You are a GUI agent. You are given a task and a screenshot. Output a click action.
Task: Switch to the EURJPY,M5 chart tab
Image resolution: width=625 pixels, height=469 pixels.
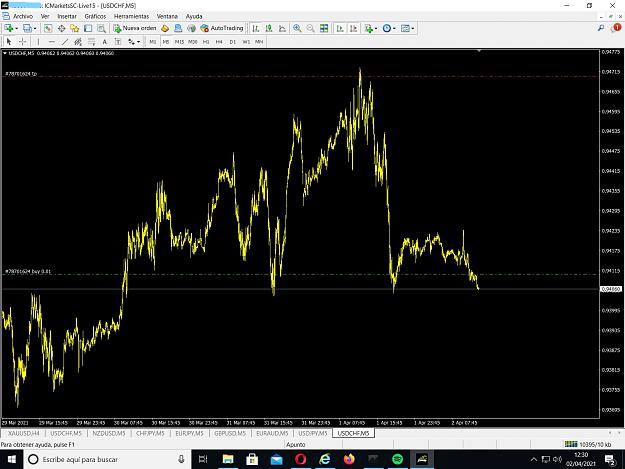tap(189, 433)
